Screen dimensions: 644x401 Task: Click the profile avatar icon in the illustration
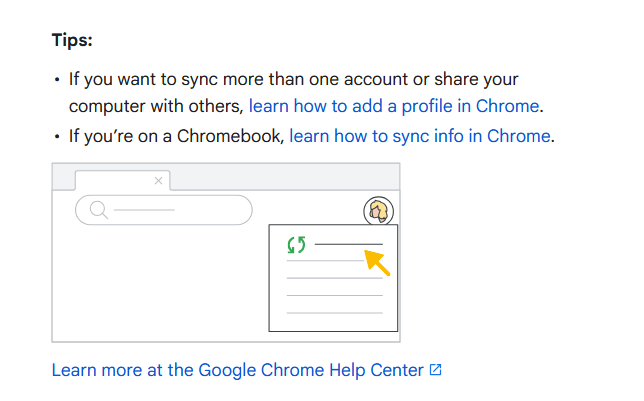click(x=378, y=211)
